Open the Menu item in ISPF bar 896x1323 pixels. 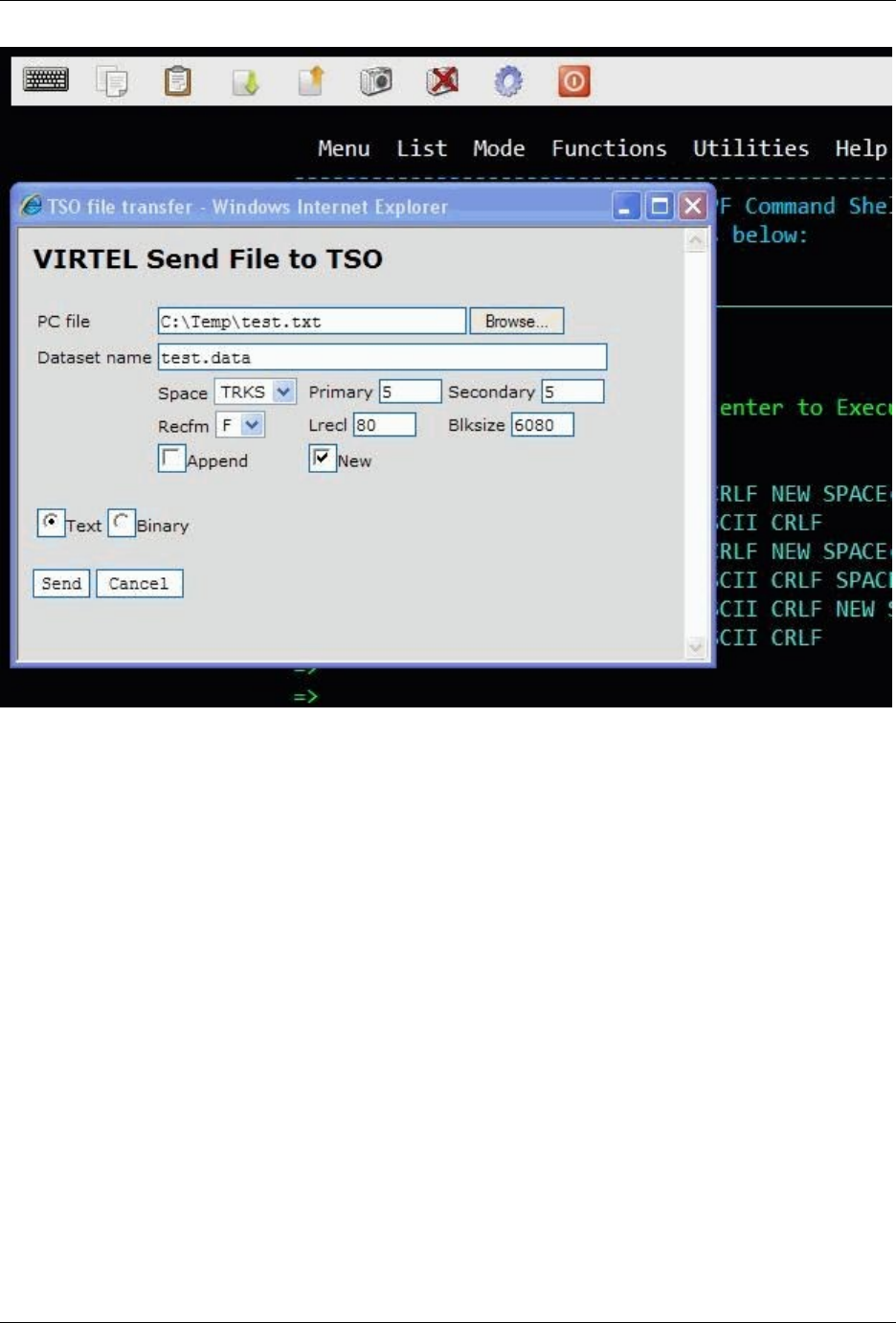pos(344,148)
